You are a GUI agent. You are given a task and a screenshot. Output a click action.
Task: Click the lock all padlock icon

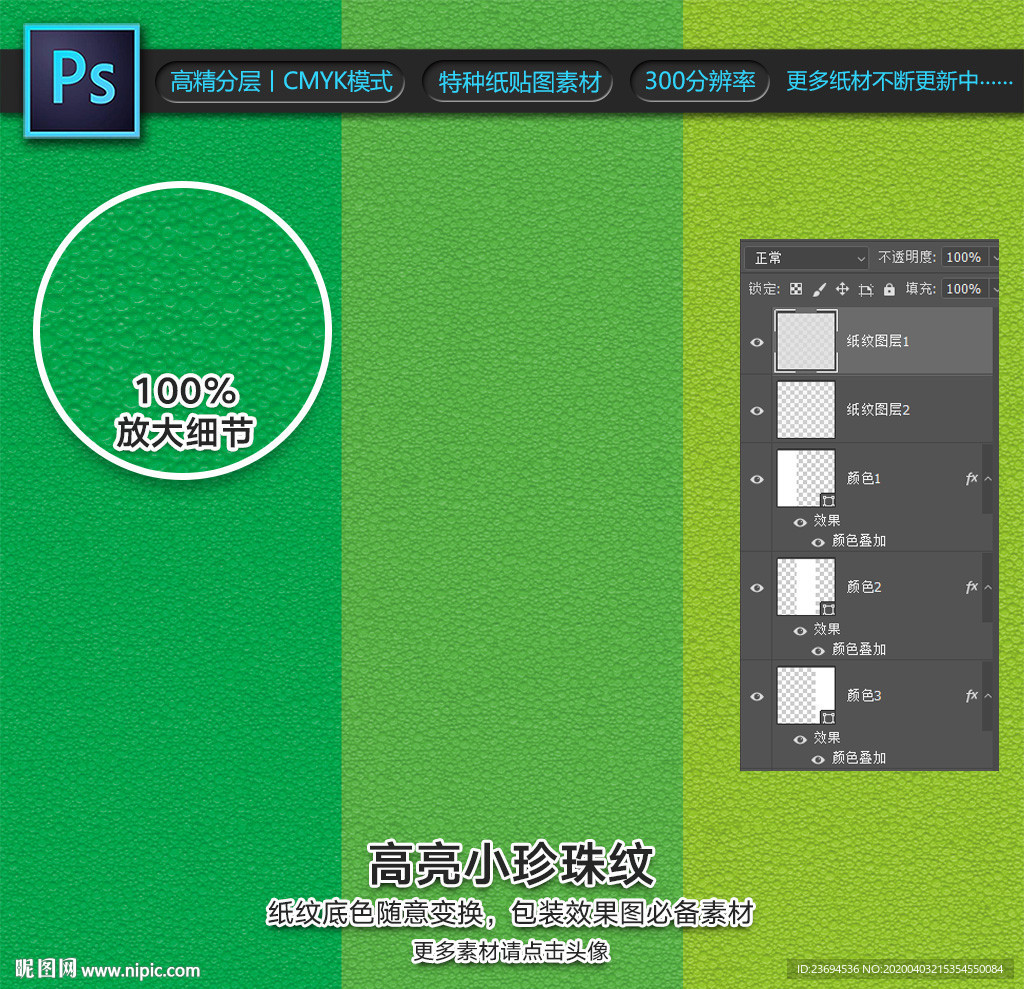(889, 289)
